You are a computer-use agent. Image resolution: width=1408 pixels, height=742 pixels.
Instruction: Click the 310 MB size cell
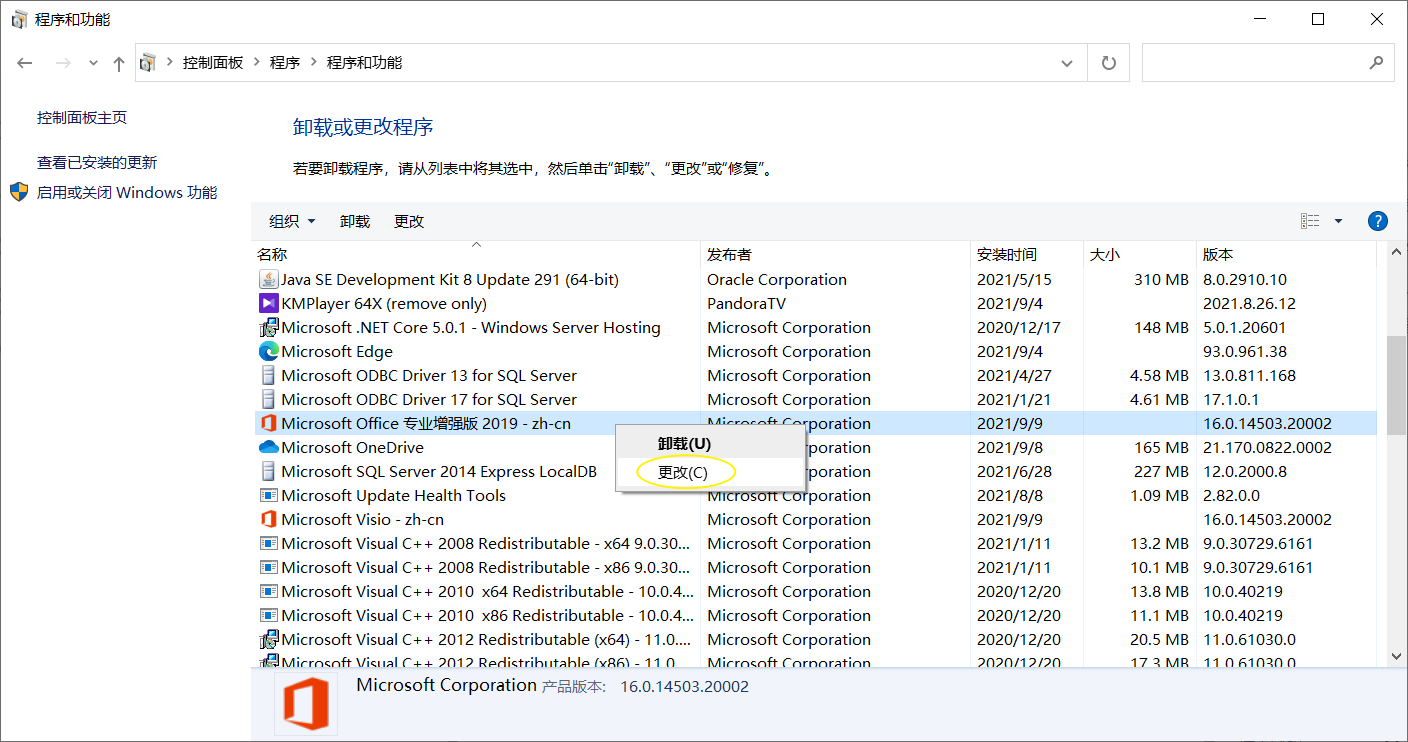click(x=1161, y=280)
